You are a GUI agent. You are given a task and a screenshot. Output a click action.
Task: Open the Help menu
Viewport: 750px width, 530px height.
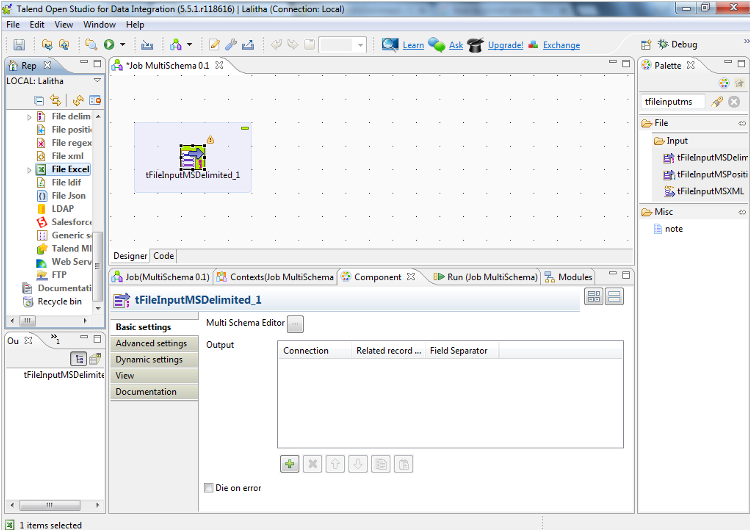pyautogui.click(x=135, y=24)
